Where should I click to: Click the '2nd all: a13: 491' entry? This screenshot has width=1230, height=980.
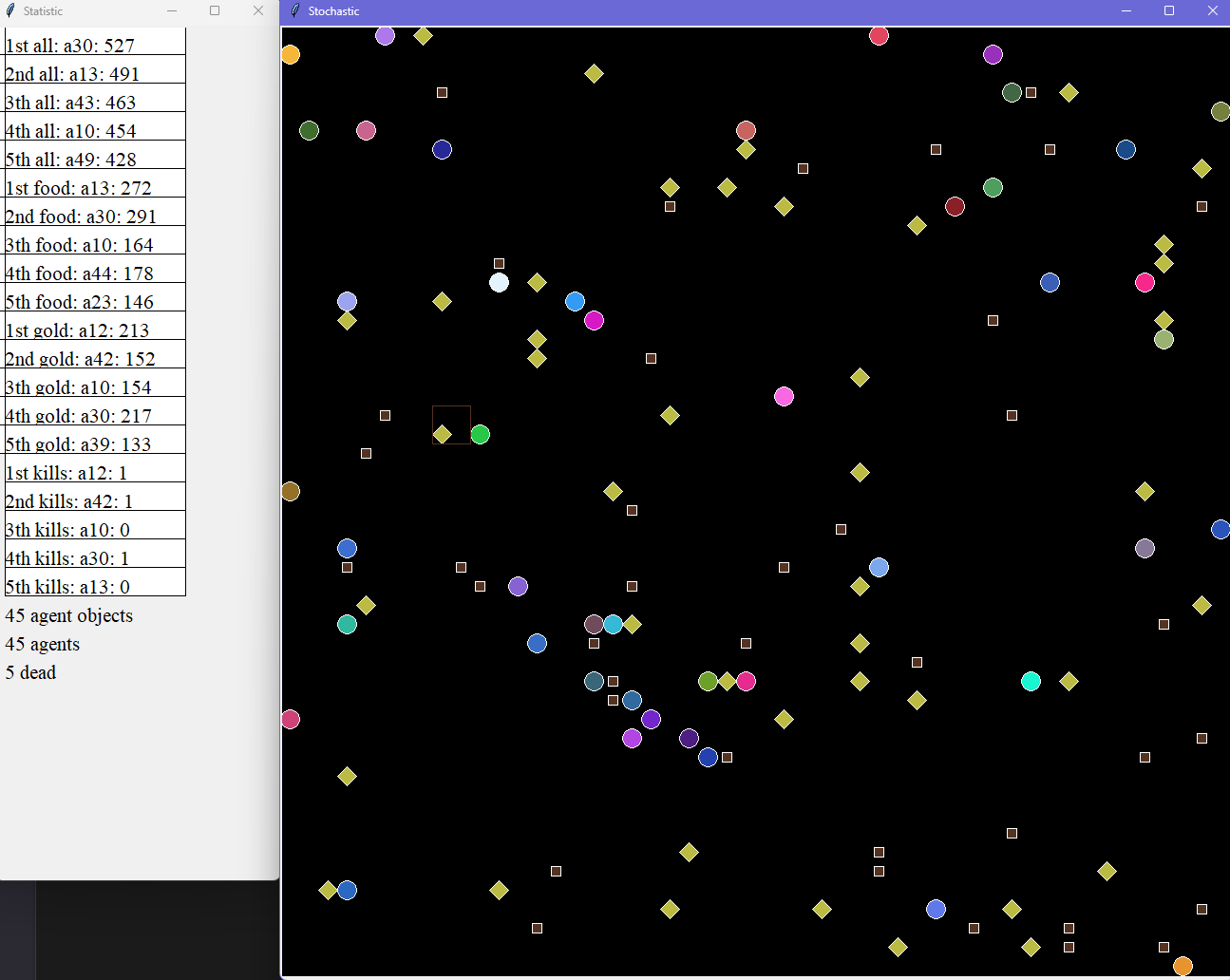95,69
